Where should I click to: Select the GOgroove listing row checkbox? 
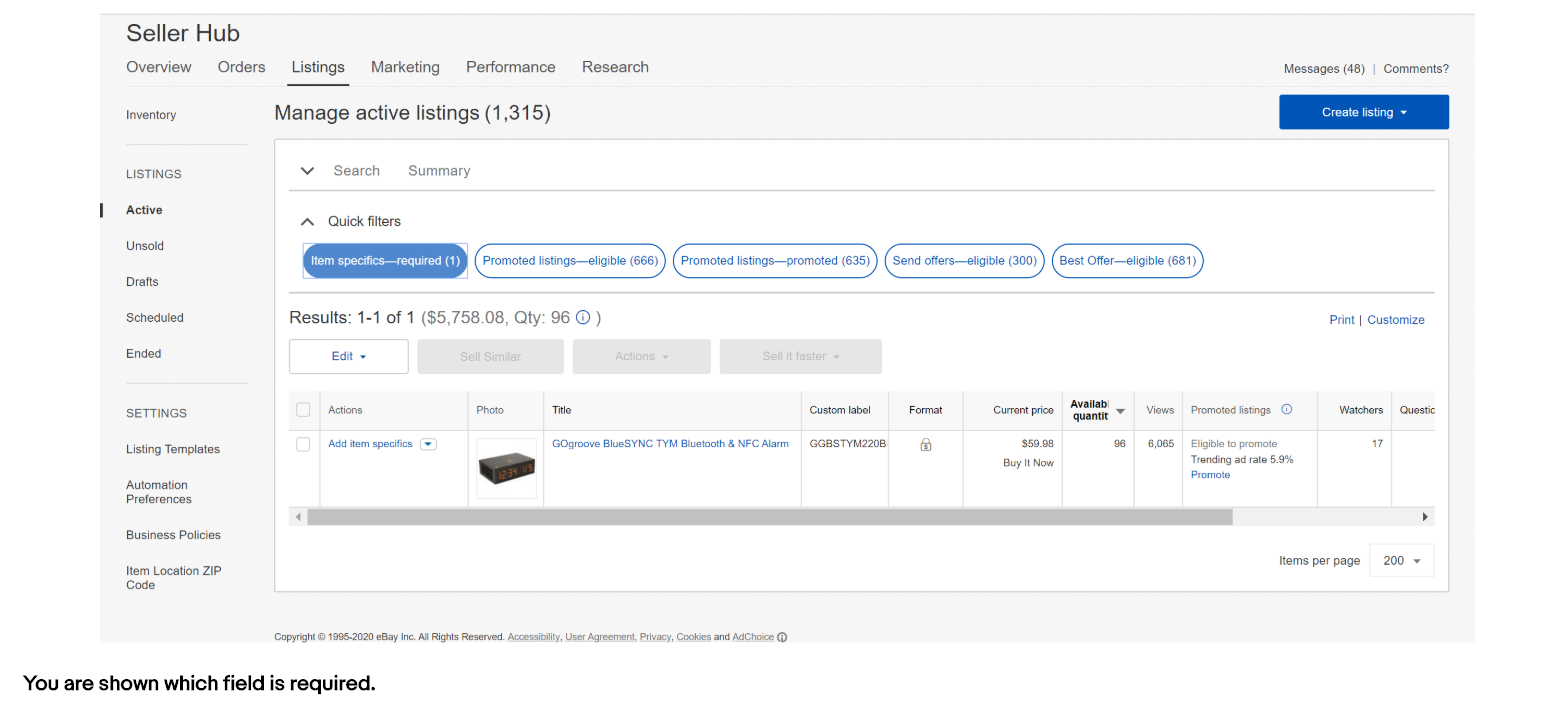(303, 444)
